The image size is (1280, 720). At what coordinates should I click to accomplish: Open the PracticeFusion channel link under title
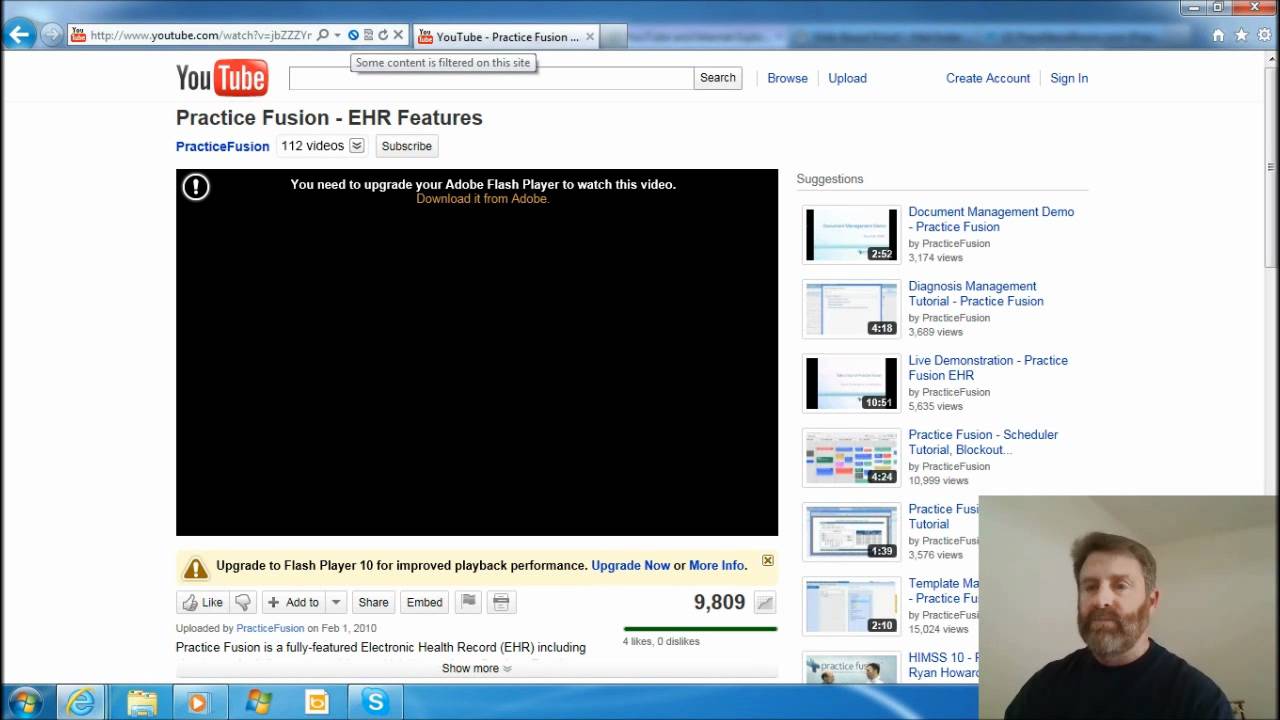point(222,146)
